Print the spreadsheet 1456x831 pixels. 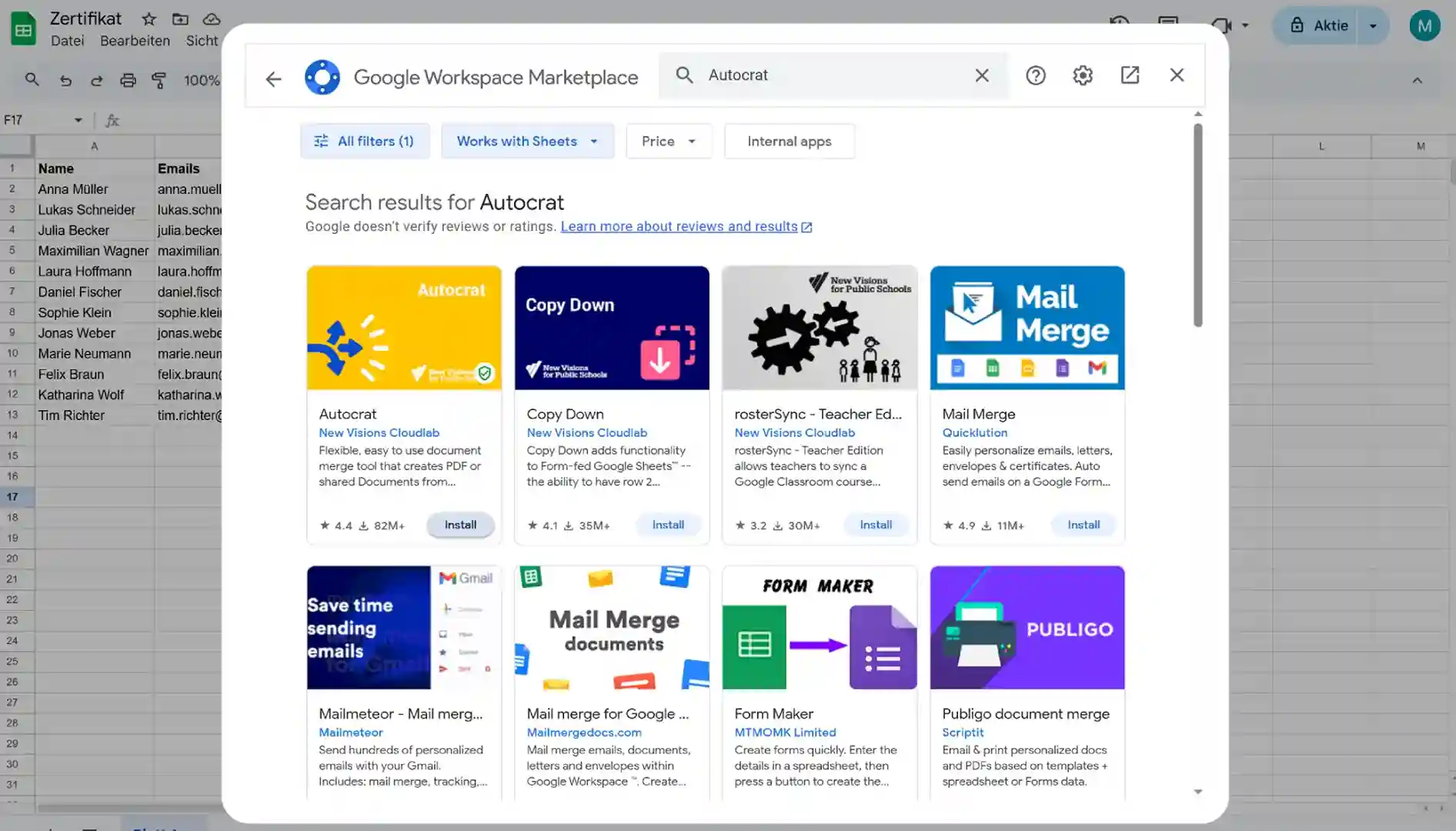(x=128, y=80)
